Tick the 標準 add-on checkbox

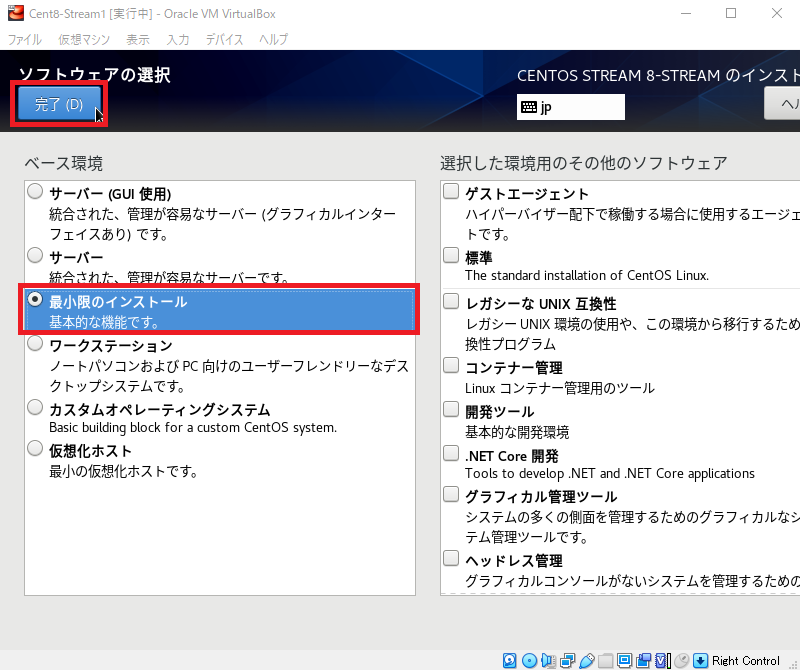click(451, 255)
